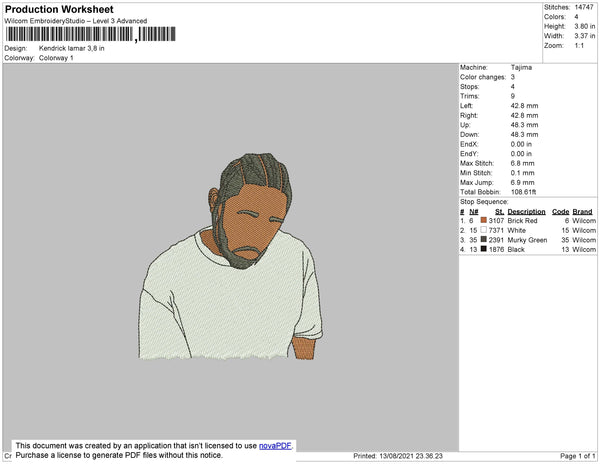
Task: Click the 'Murky Green' description text
Action: (527, 240)
